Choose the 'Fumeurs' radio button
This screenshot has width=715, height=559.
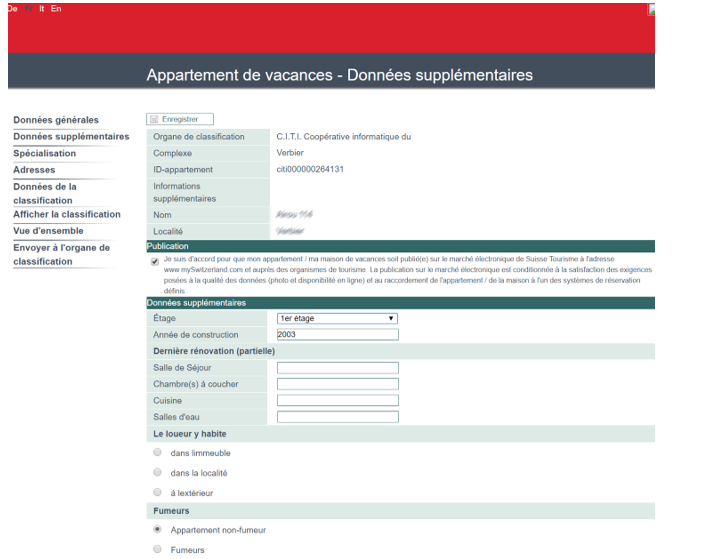156,549
